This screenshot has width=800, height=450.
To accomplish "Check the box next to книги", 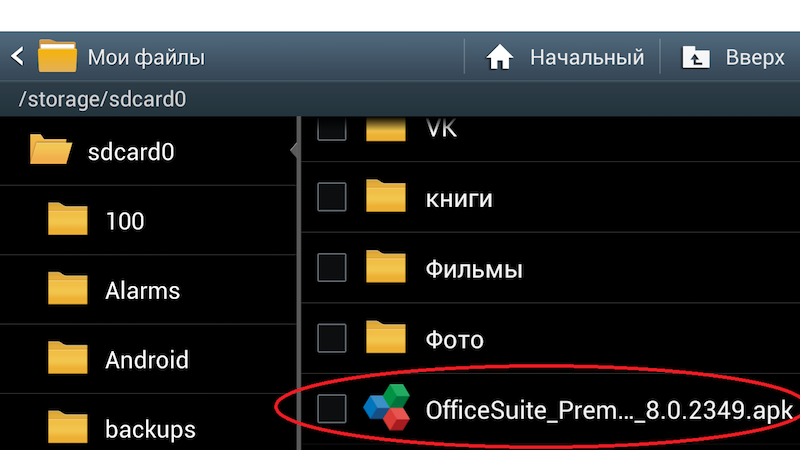I will (332, 197).
